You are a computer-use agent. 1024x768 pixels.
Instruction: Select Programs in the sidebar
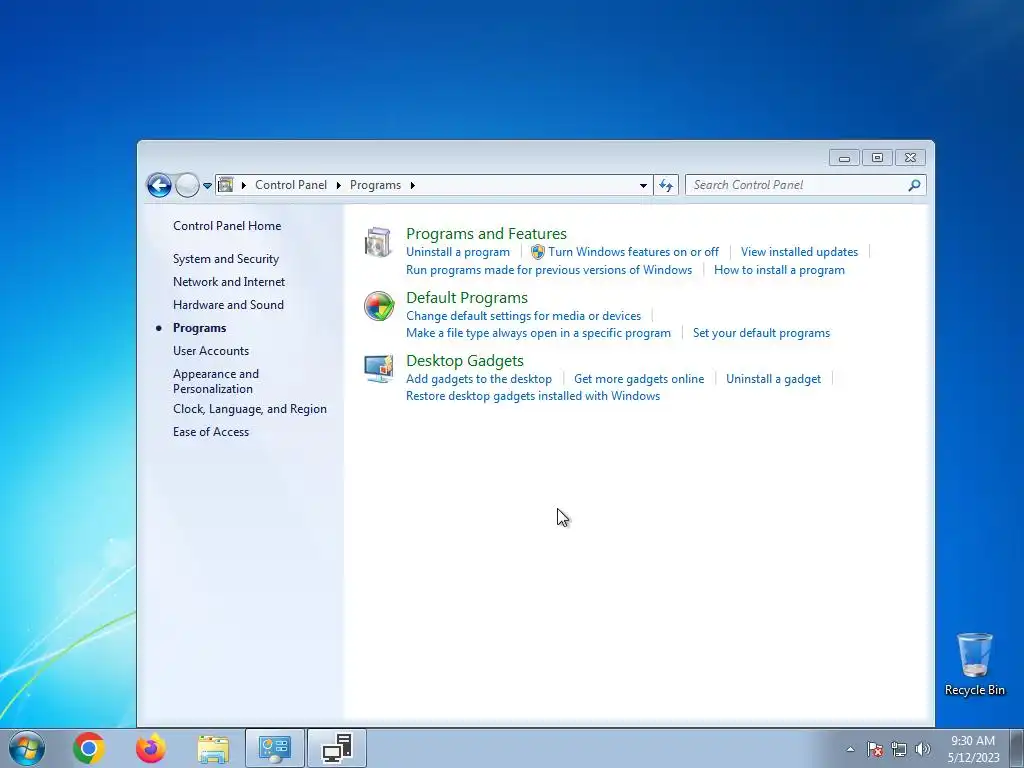(x=200, y=328)
